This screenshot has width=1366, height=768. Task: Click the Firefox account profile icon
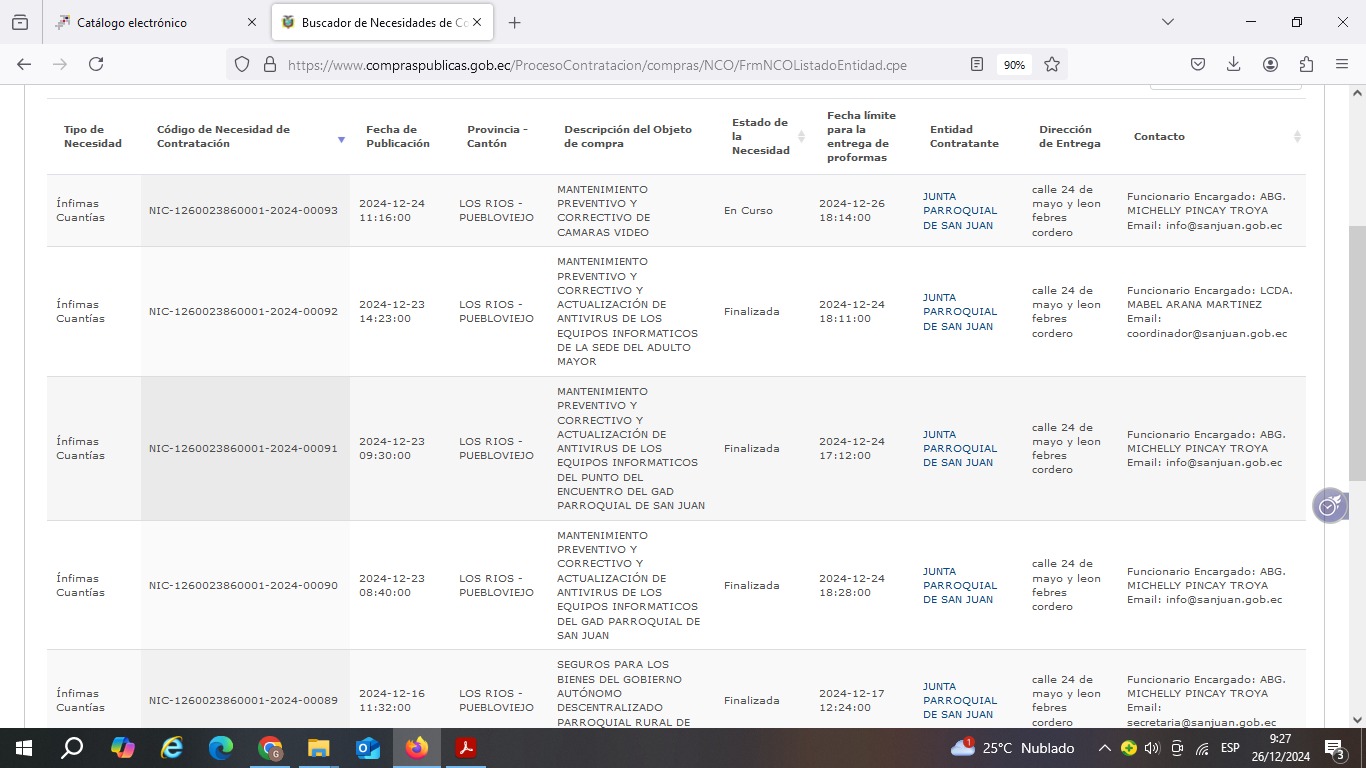click(x=1270, y=64)
